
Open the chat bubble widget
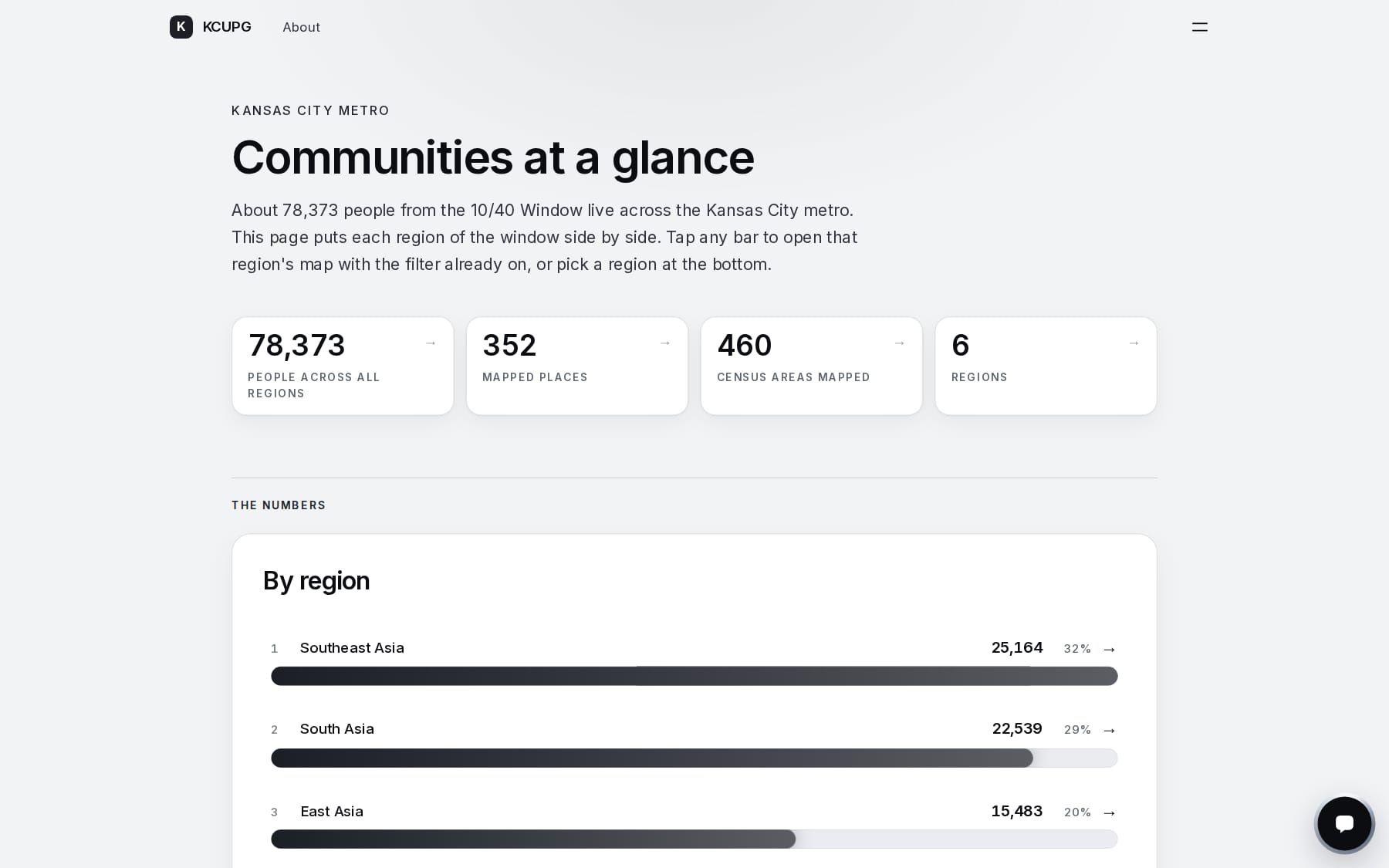[x=1344, y=823]
